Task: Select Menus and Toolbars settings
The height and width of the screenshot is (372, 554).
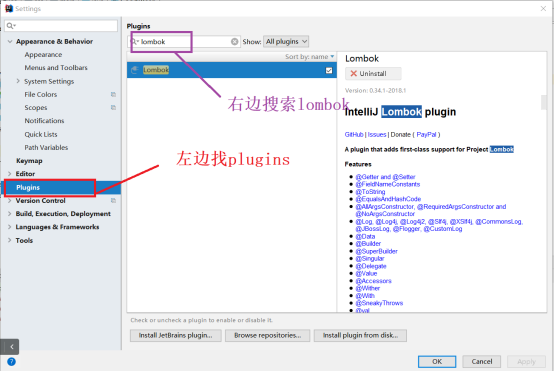Action: 56,68
